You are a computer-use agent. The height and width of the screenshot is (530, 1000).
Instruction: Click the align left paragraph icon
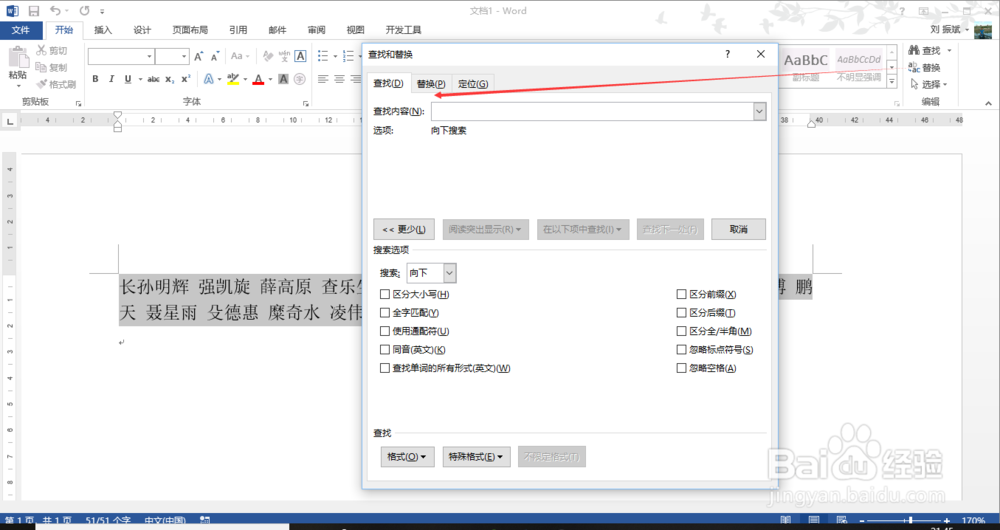click(323, 79)
